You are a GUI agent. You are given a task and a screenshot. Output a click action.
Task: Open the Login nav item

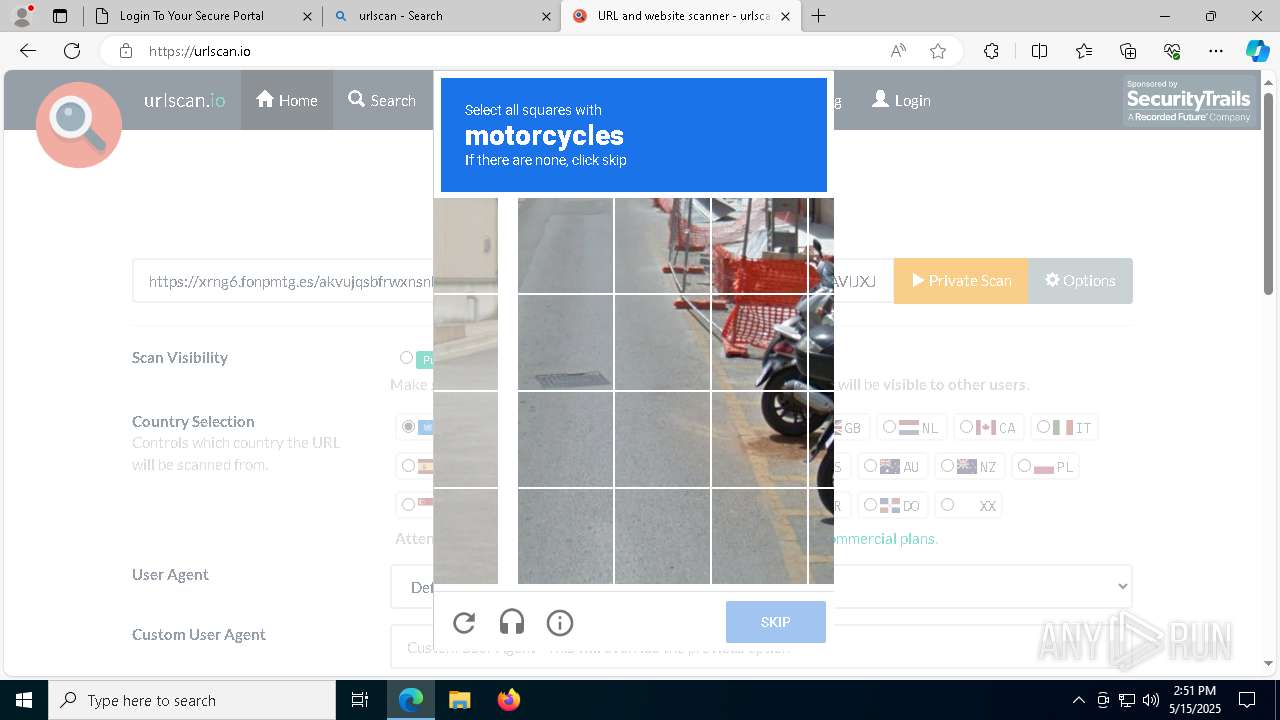[901, 100]
